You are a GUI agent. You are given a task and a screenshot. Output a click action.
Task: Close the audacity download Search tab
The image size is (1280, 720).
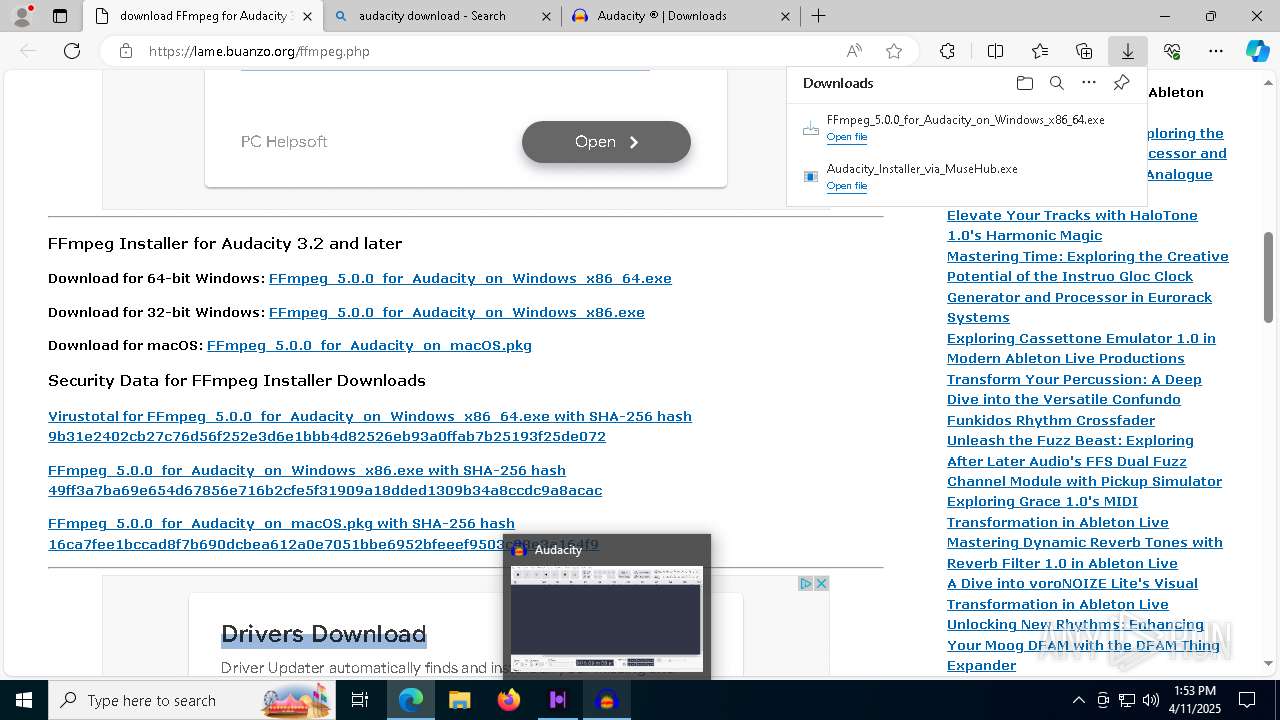tap(546, 16)
